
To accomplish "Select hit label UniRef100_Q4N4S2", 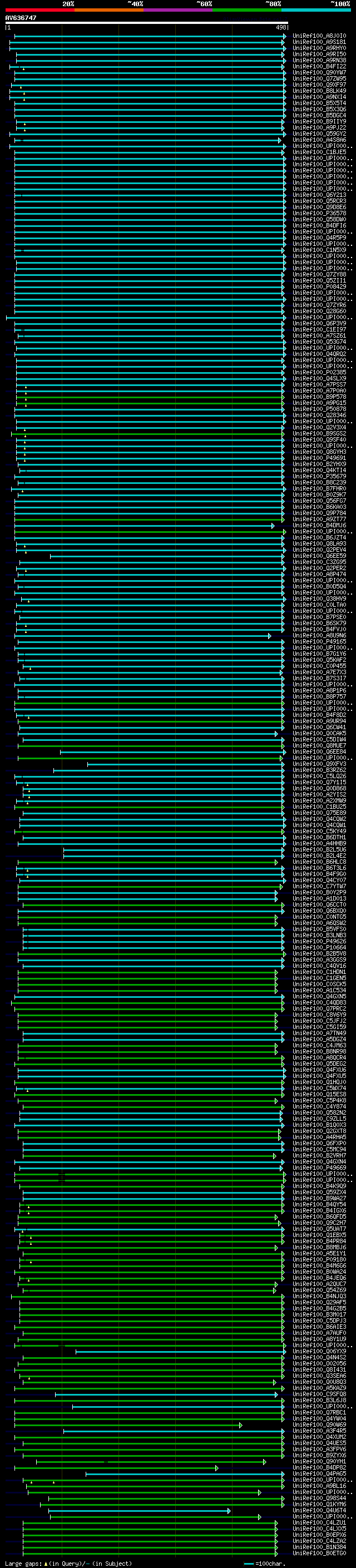I will (x=319, y=1357).
